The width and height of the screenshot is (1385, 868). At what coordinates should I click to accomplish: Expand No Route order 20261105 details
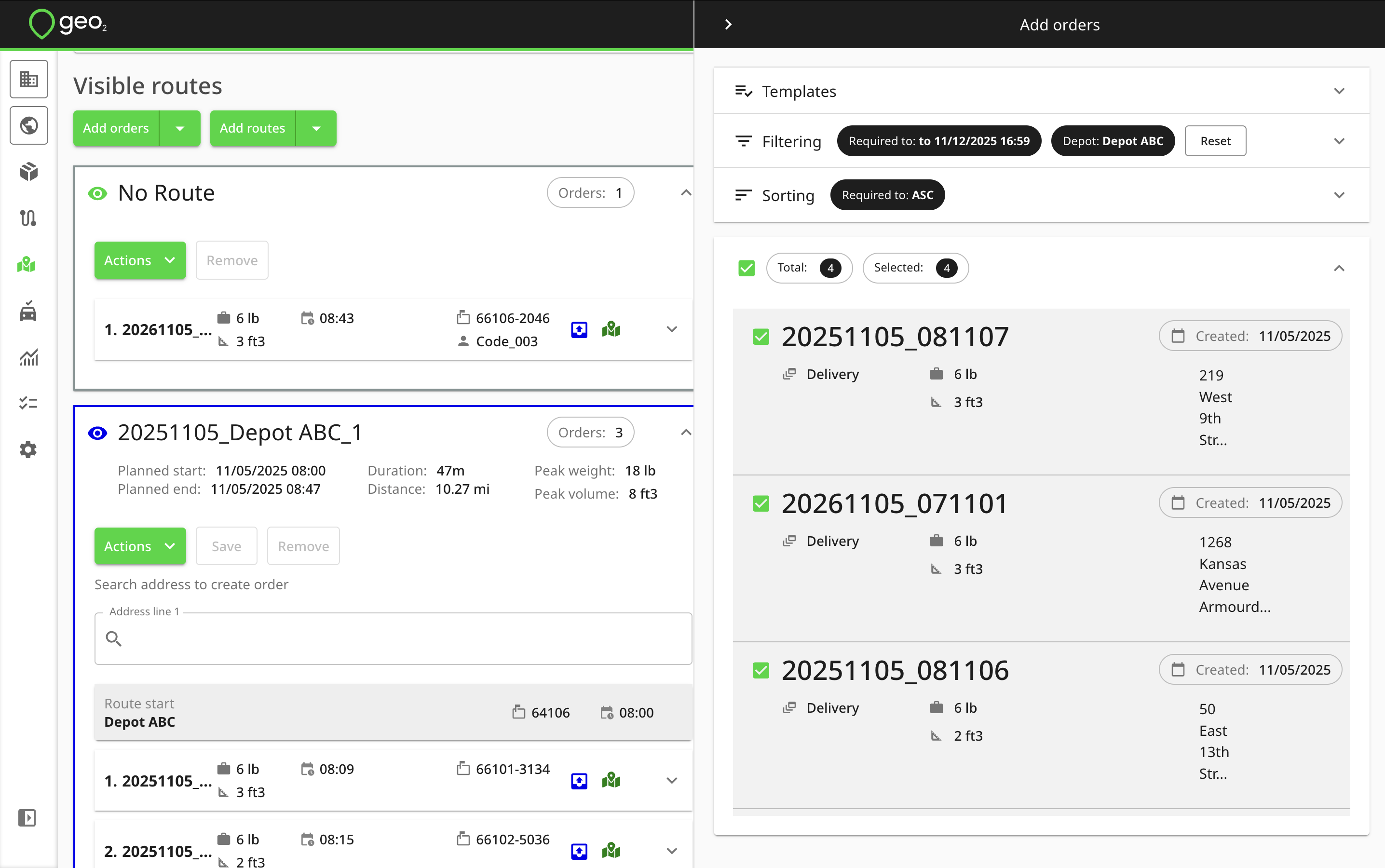672,329
